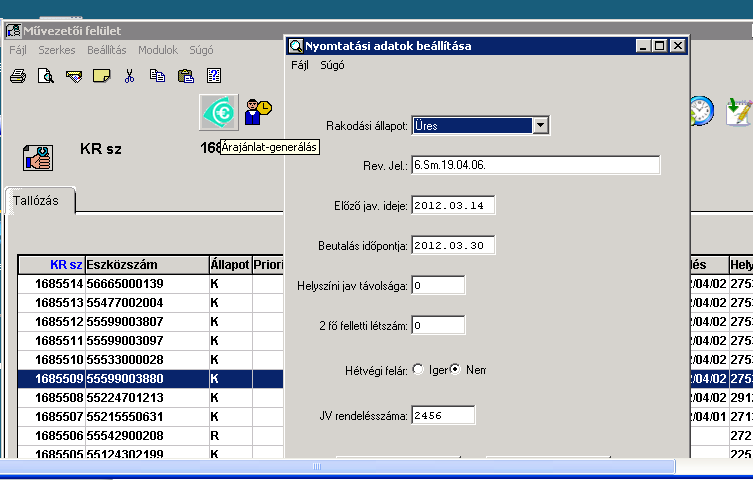Click Eszközszám cell 55477002004
This screenshot has height=480, width=753.
[x=147, y=303]
